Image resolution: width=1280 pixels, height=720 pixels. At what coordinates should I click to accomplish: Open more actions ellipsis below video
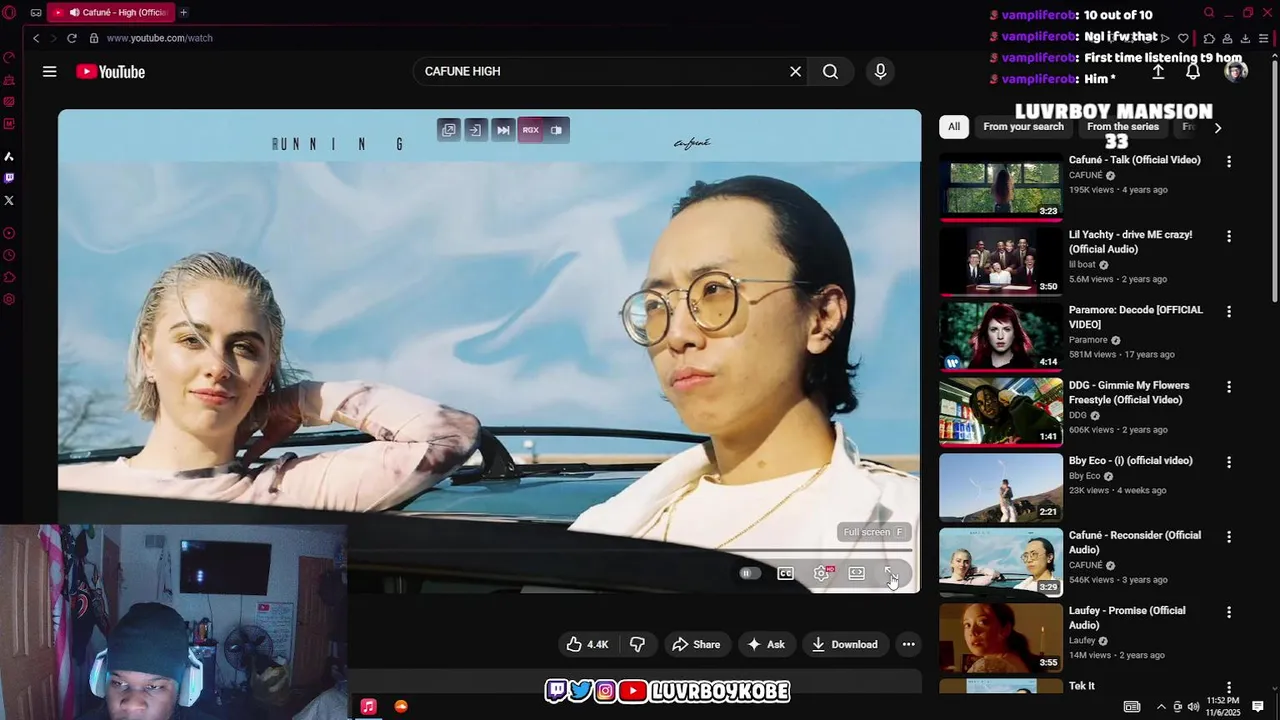908,644
